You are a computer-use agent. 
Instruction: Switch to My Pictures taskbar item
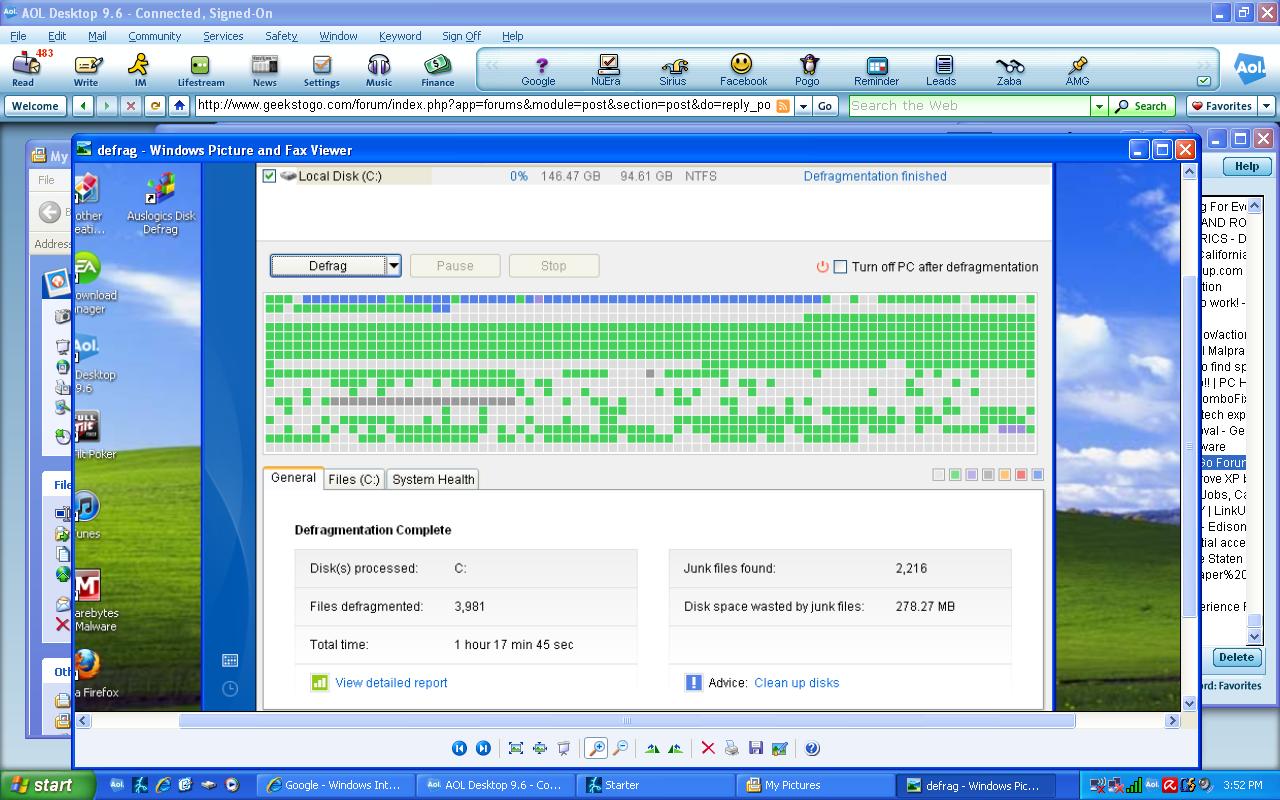[x=815, y=785]
